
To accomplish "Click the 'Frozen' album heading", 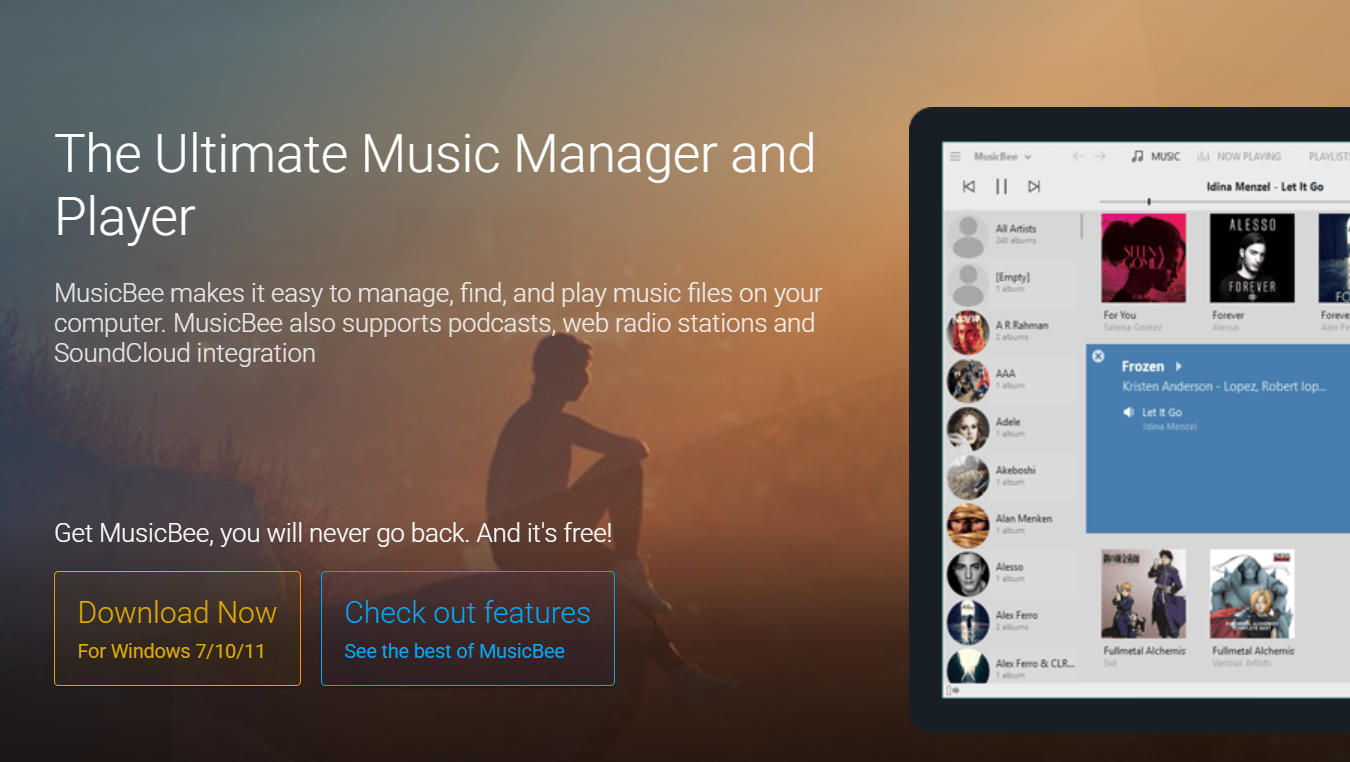I will click(1143, 367).
